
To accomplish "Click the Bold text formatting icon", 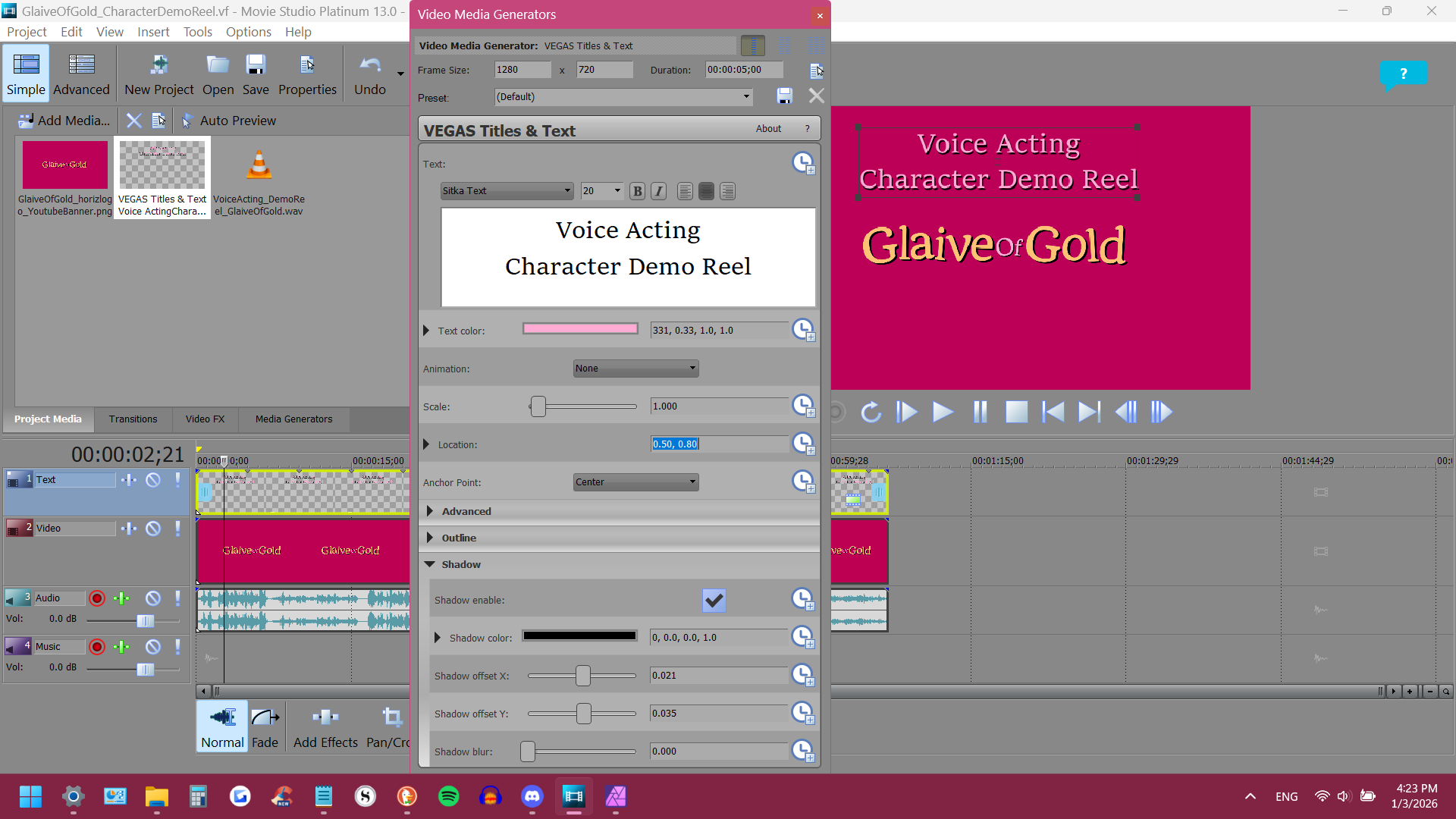I will click(x=637, y=191).
